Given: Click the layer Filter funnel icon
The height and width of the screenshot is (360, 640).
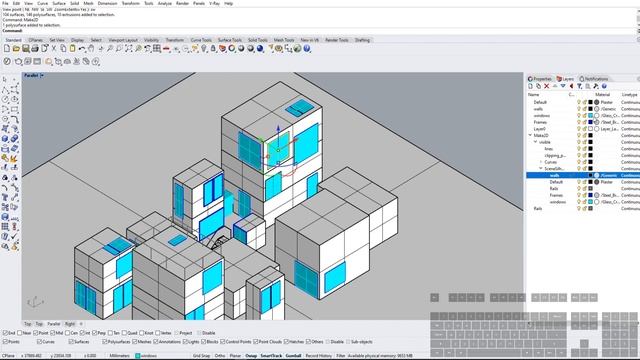Looking at the screenshot, I should (579, 86).
